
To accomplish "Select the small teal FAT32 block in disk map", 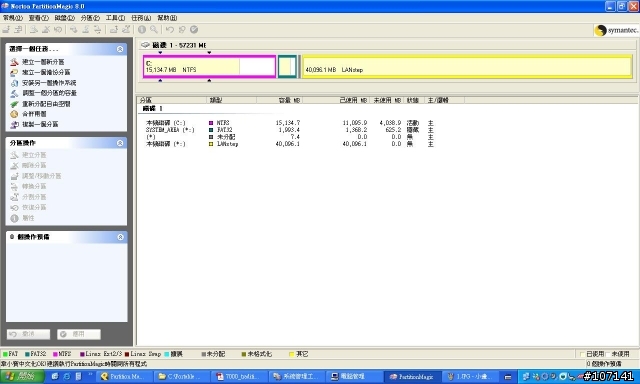I will (287, 67).
